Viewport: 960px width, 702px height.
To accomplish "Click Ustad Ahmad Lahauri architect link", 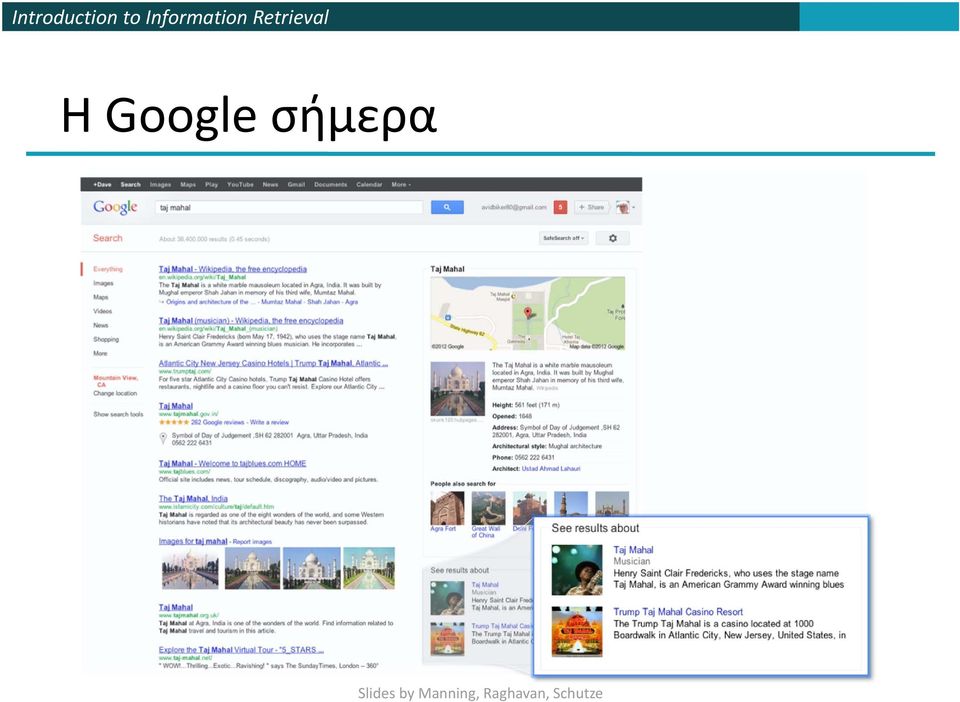I will [551, 469].
